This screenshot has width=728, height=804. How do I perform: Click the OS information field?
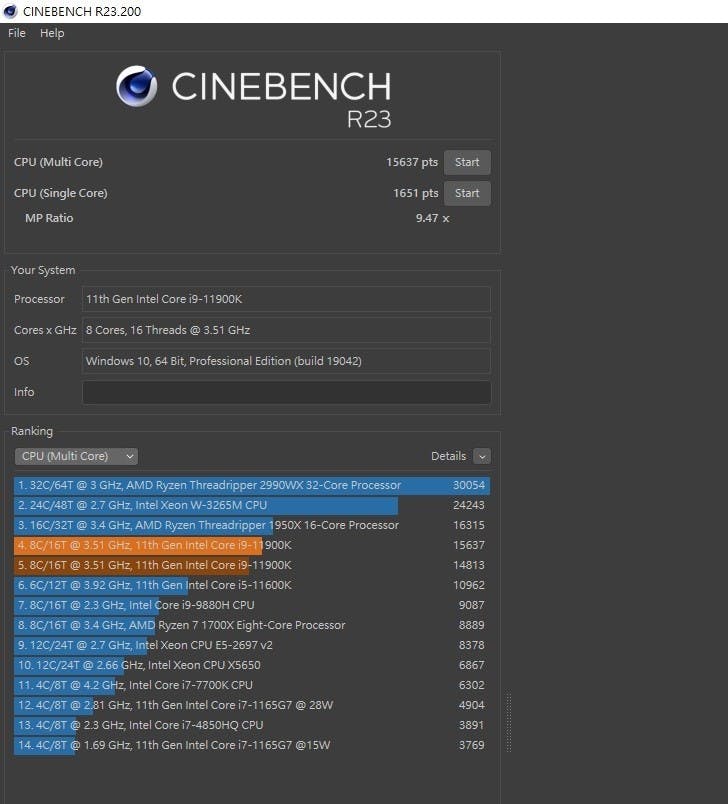pos(286,361)
